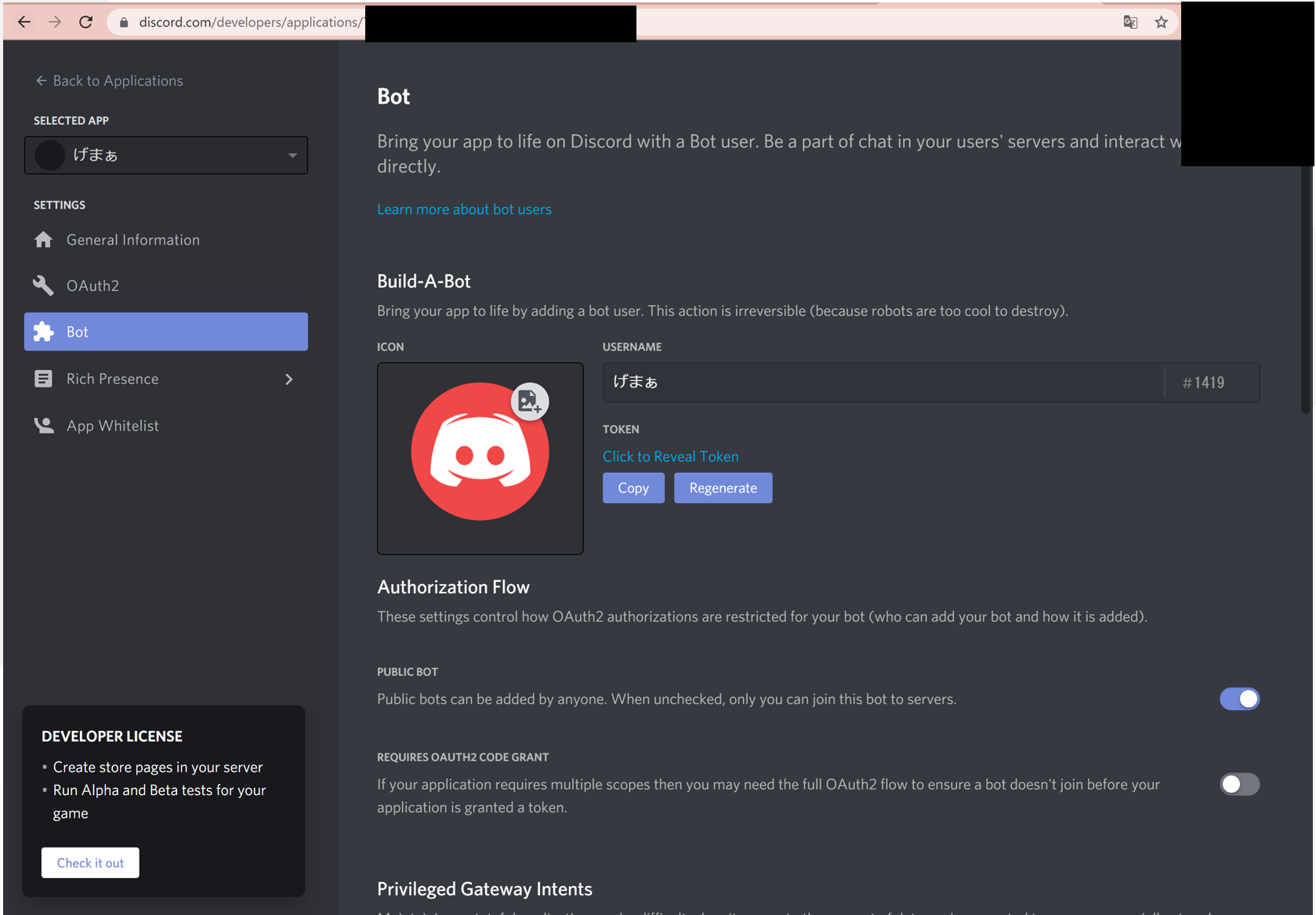Click the bot username input field
This screenshot has height=915, width=1316.
tap(883, 383)
